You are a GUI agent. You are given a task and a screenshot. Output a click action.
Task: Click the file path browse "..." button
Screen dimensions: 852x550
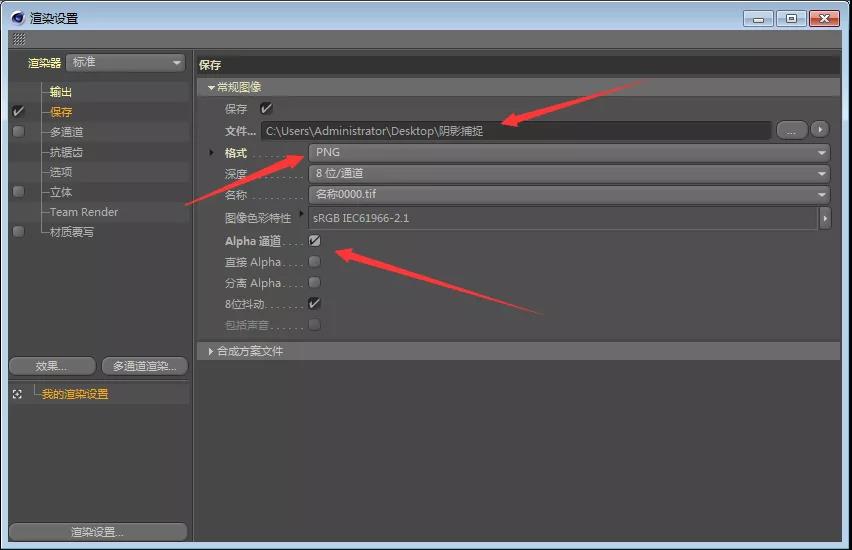791,131
